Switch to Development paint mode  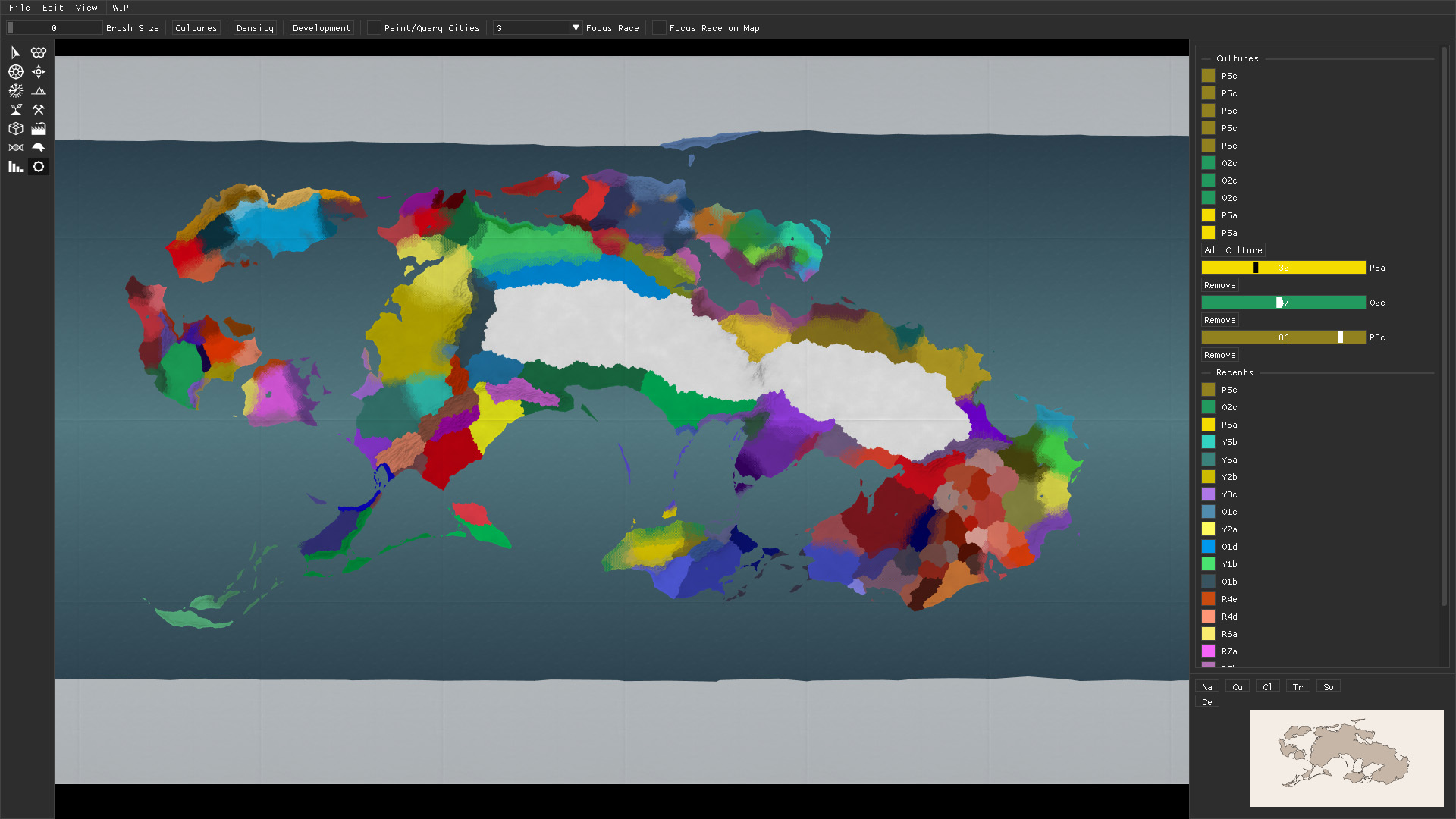click(x=322, y=28)
